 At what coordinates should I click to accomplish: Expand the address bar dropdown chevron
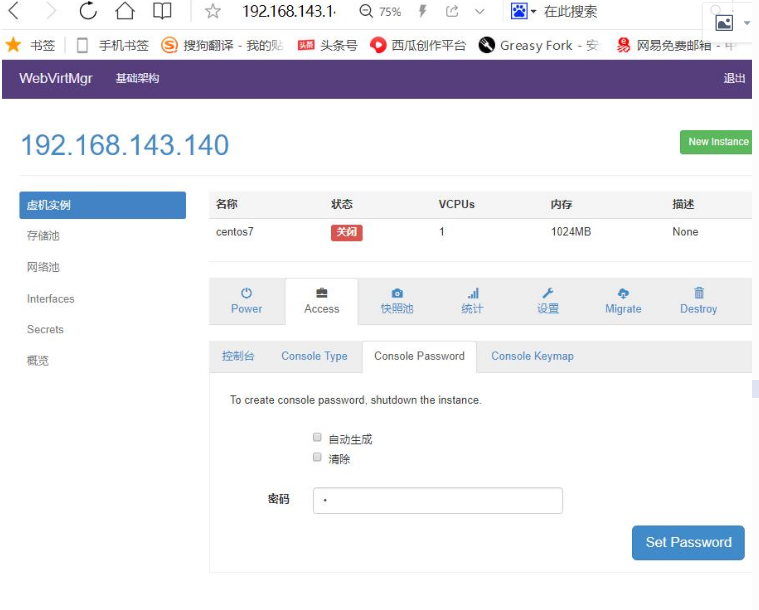pyautogui.click(x=479, y=12)
